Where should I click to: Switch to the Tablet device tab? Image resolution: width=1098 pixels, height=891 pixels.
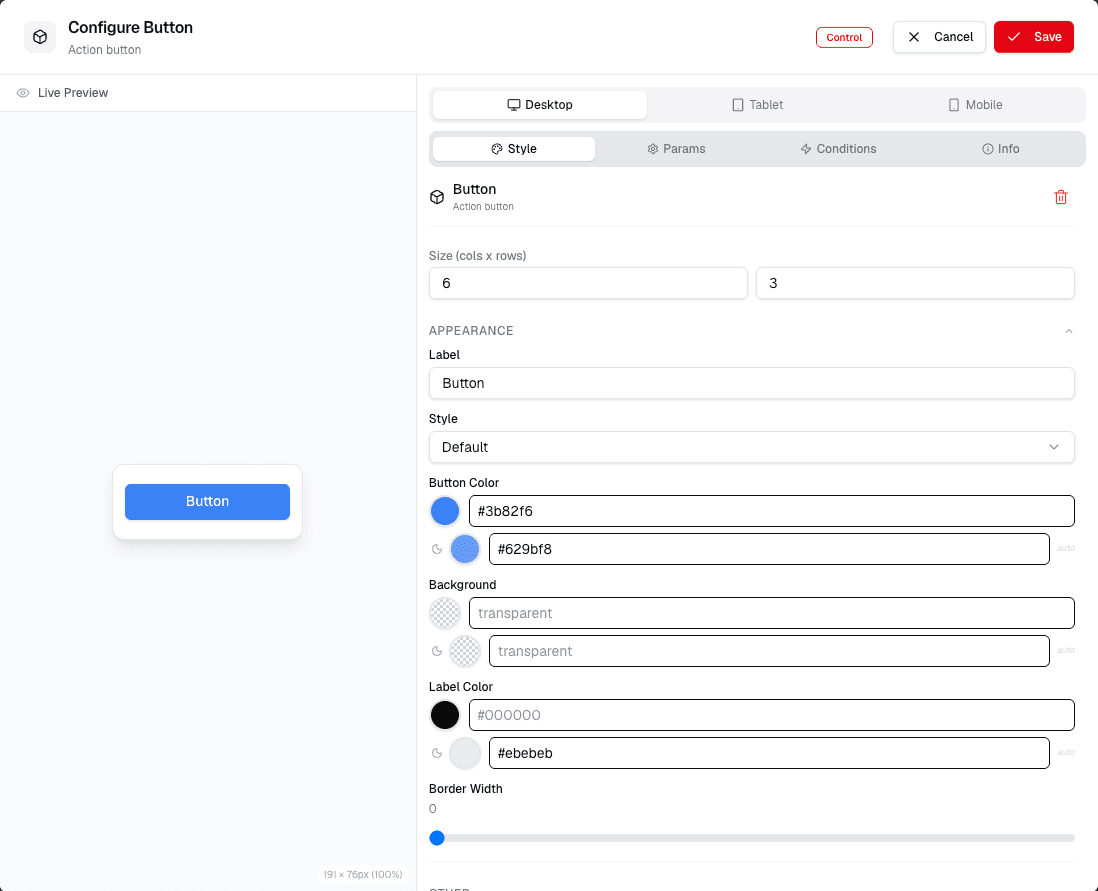757,105
